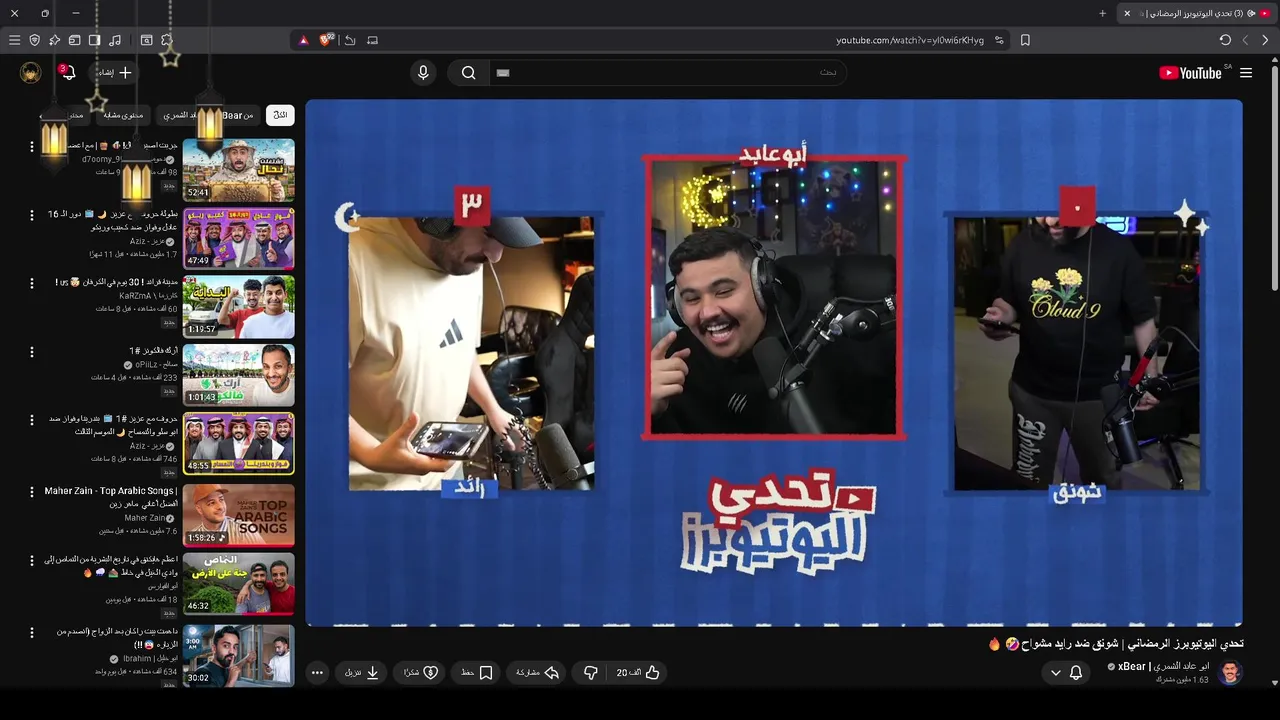Open options menu for Maher Zain video
Image resolution: width=1280 pixels, height=720 pixels.
(x=32, y=492)
